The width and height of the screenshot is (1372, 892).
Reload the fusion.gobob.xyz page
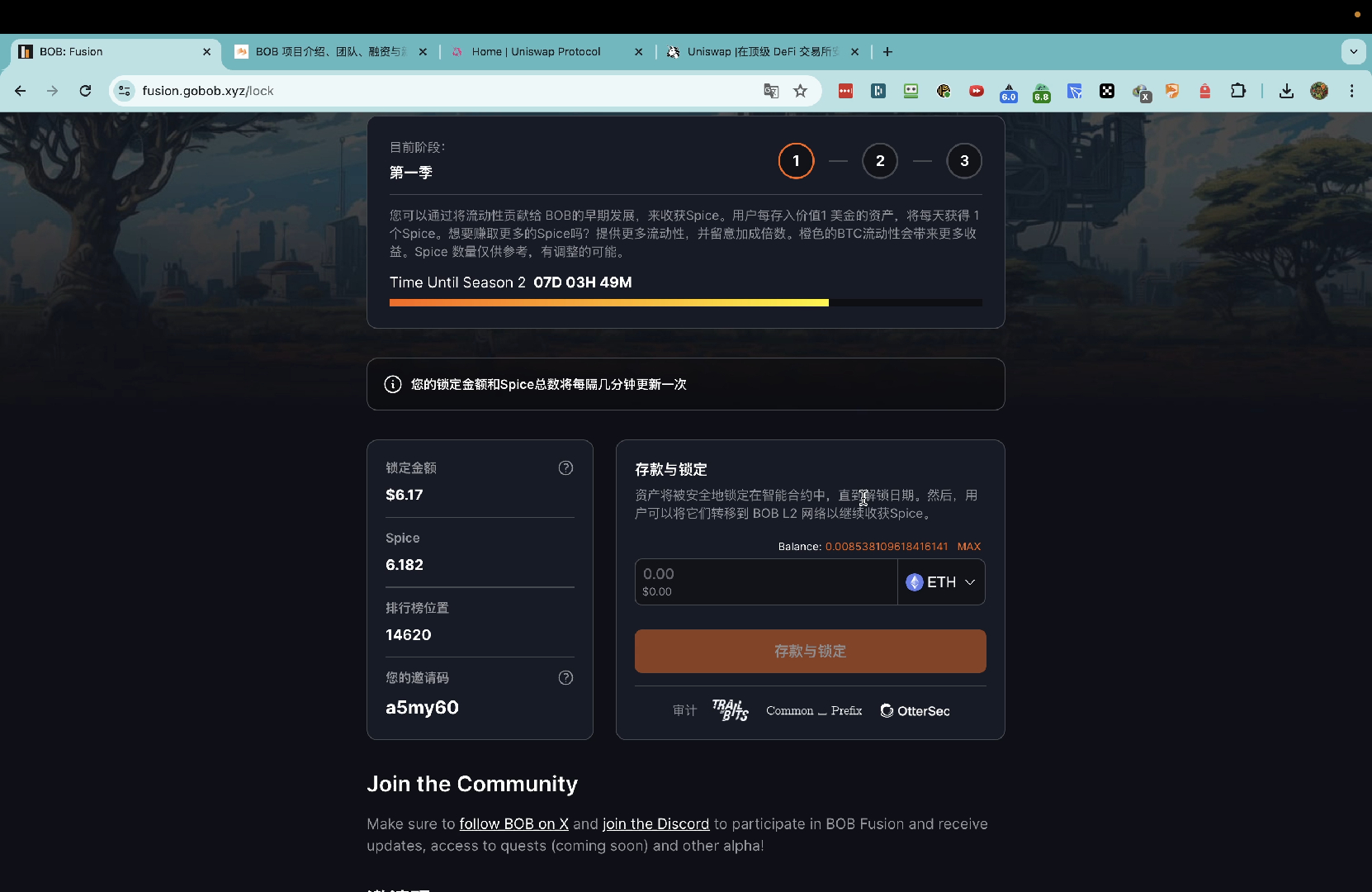click(x=85, y=91)
